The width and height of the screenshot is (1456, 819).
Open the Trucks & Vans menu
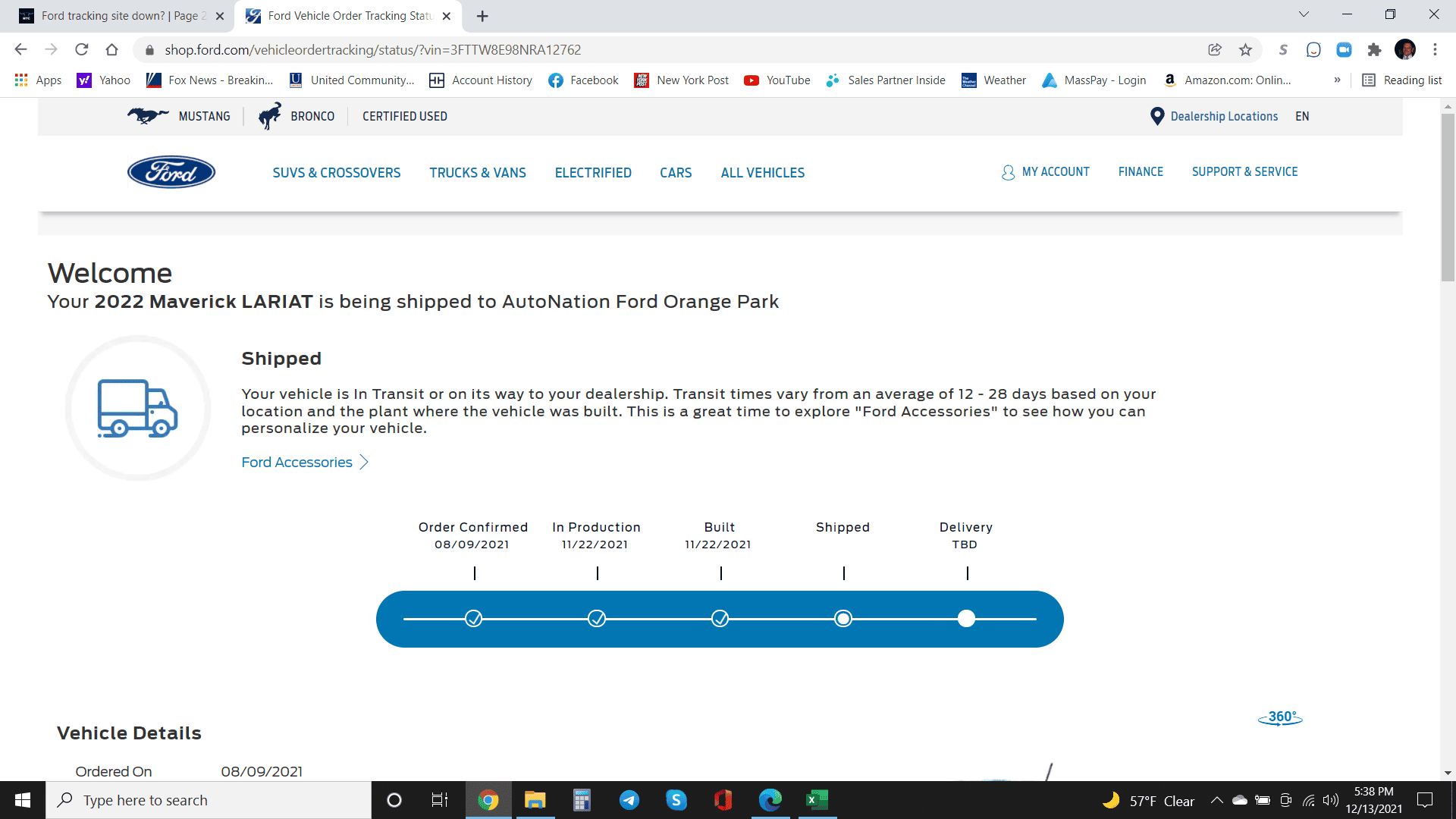[478, 173]
